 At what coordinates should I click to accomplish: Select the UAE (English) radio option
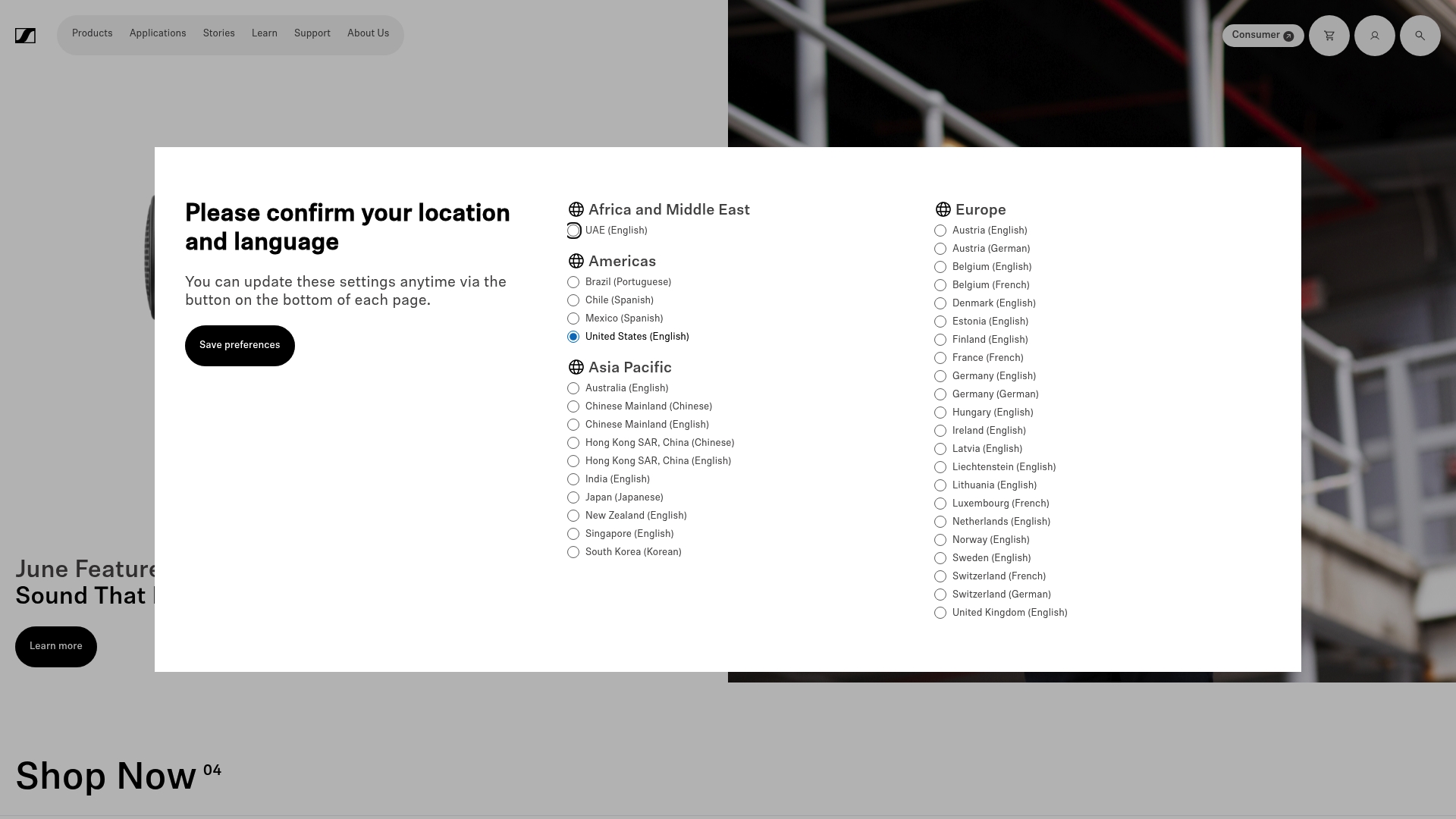coord(573,231)
